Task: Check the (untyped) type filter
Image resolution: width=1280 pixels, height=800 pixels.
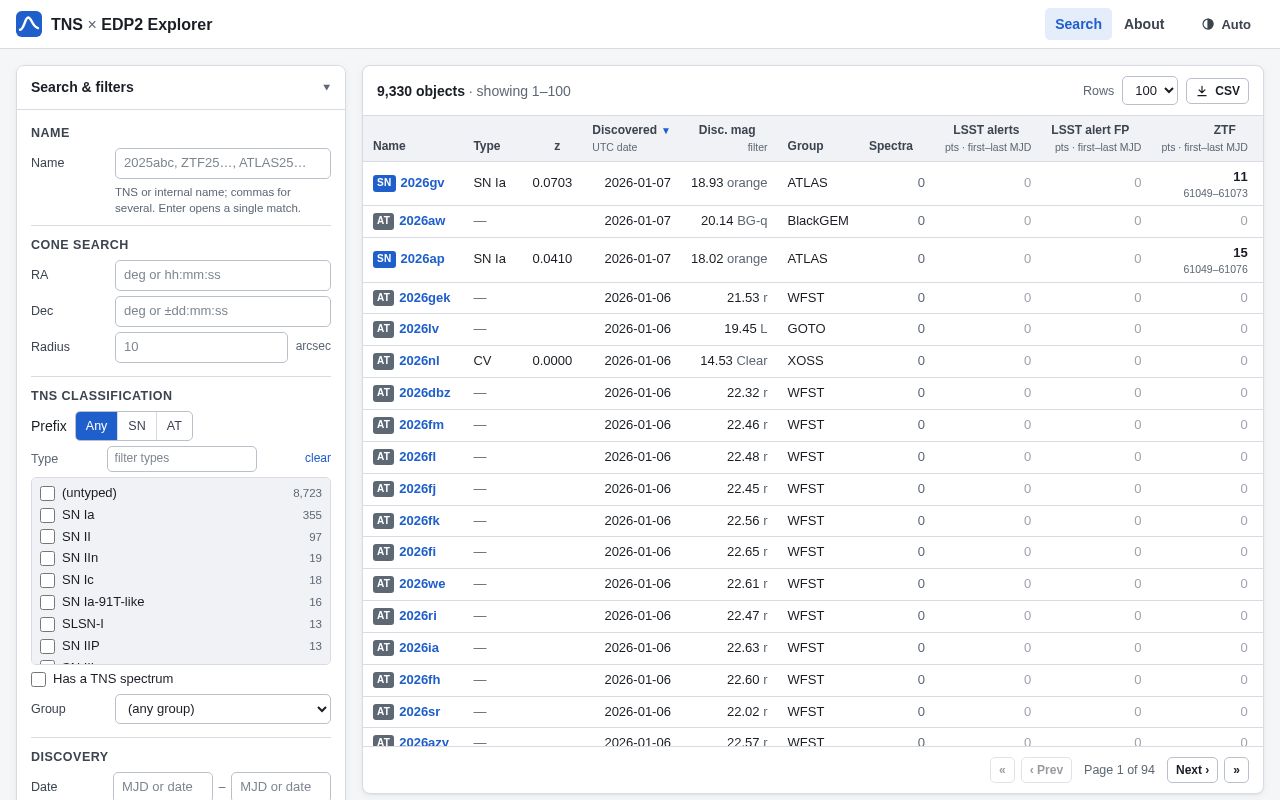Action: tap(48, 493)
